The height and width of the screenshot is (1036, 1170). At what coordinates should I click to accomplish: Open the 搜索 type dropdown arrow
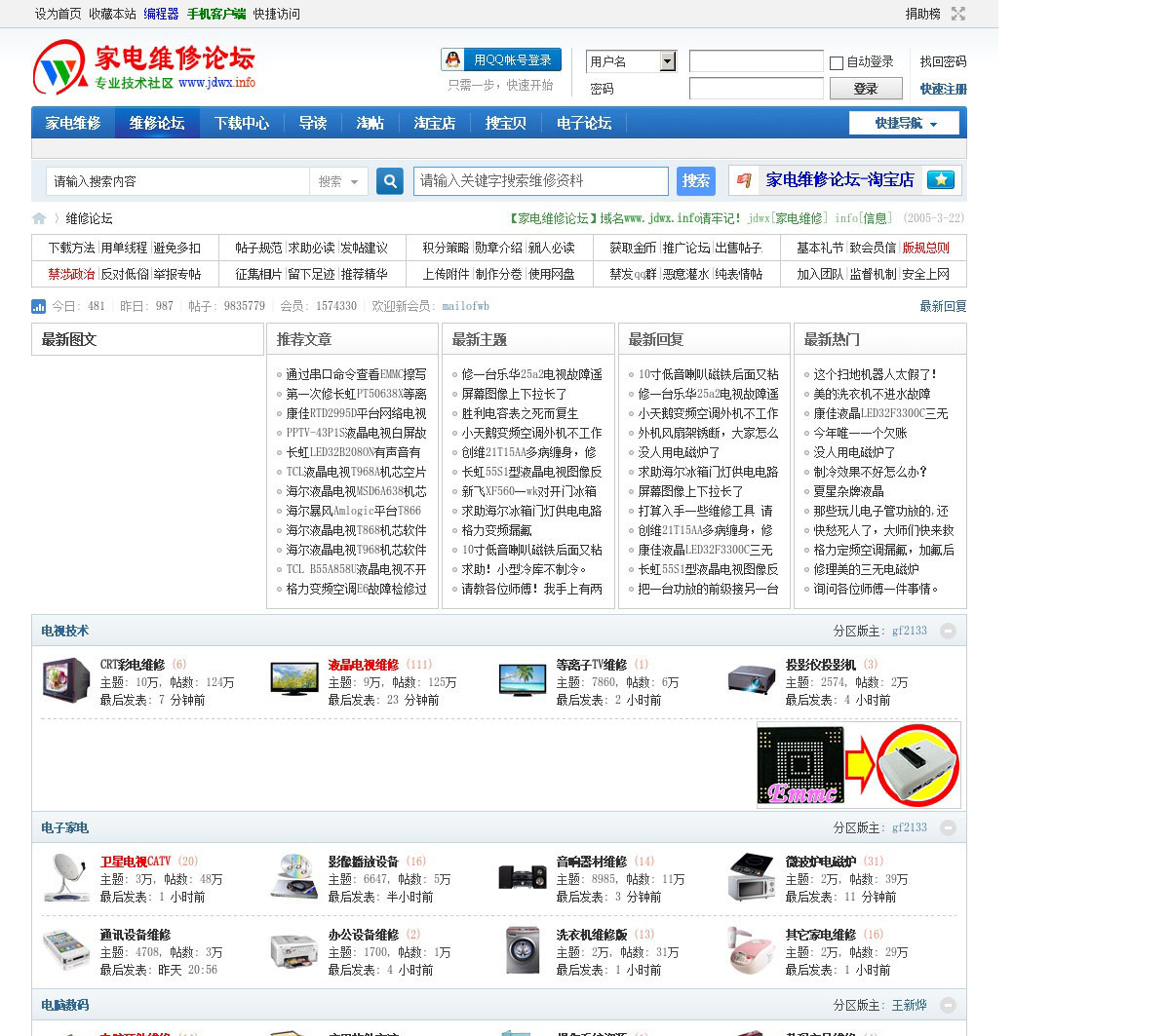(354, 181)
